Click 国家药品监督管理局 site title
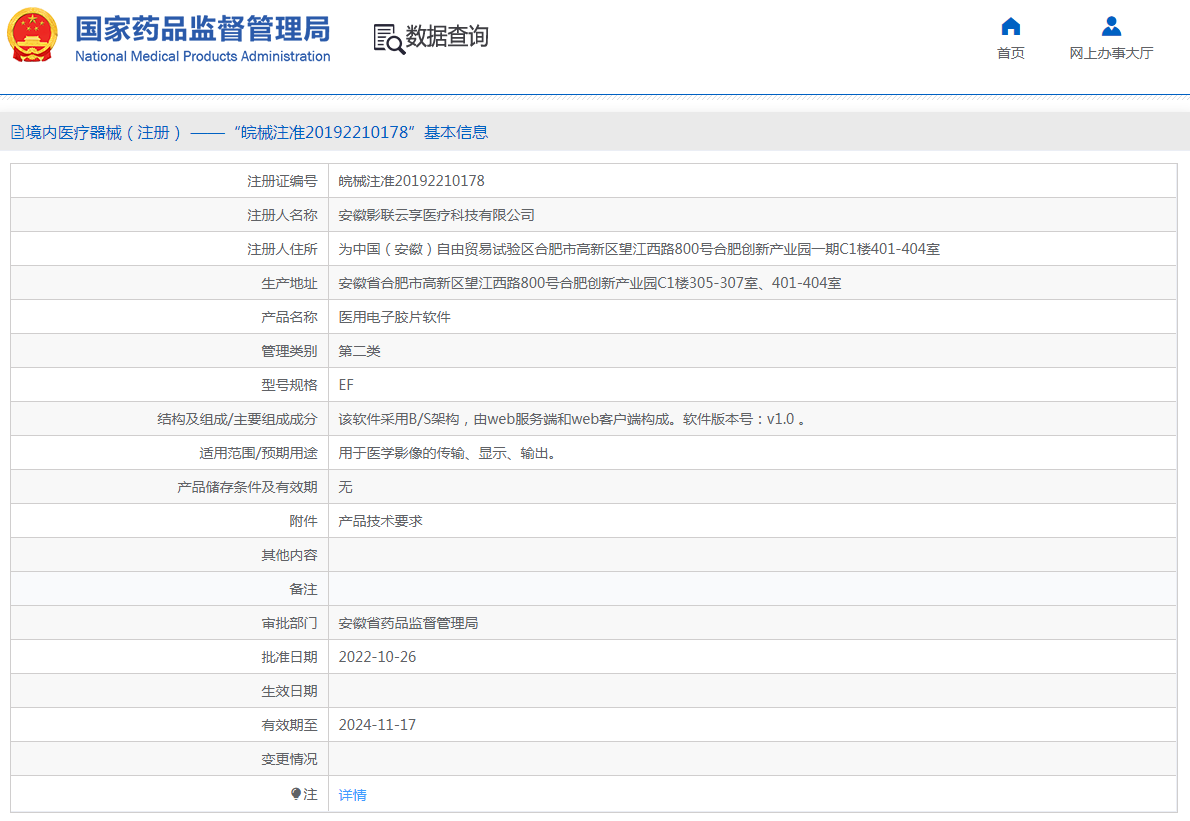Viewport: 1190px width, 821px height. tap(203, 29)
